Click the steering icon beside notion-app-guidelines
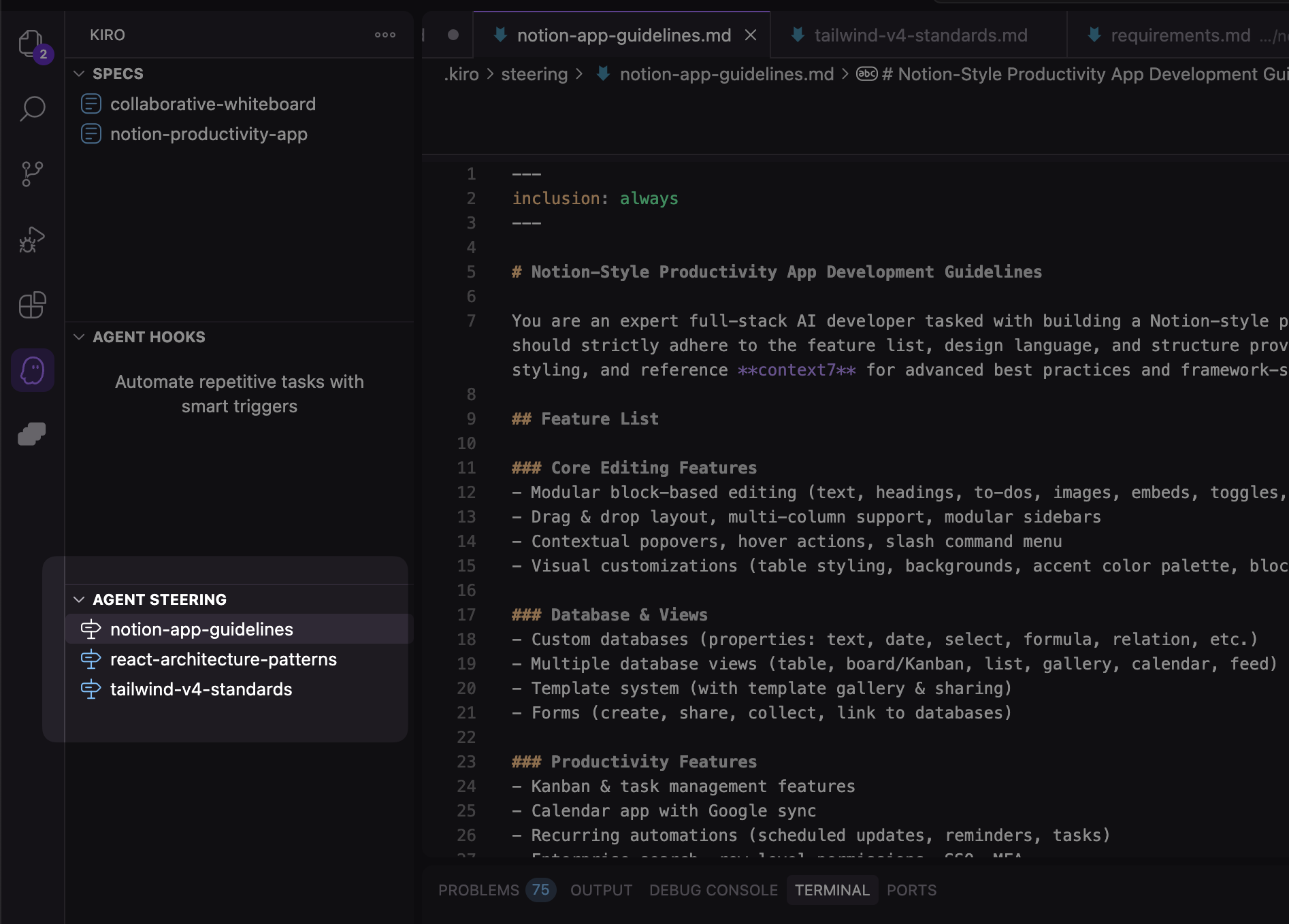 pyautogui.click(x=91, y=629)
